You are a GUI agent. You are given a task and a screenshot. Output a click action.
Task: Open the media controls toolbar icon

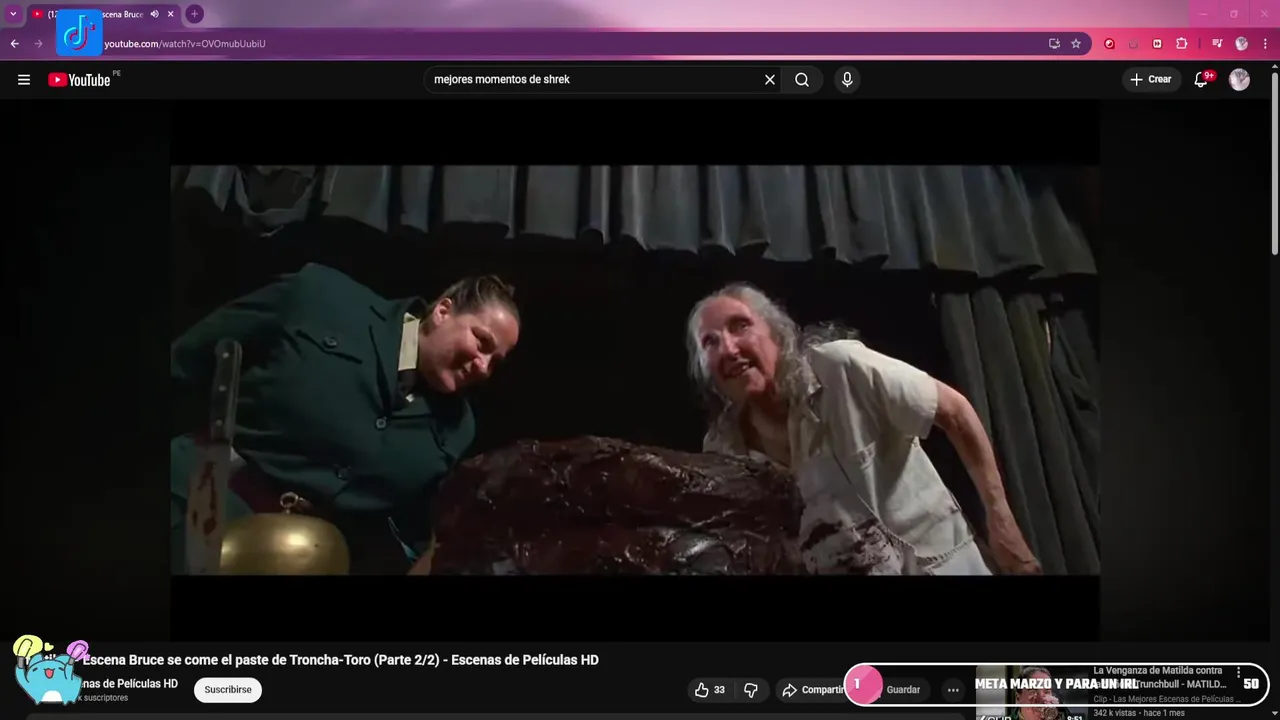(1217, 44)
